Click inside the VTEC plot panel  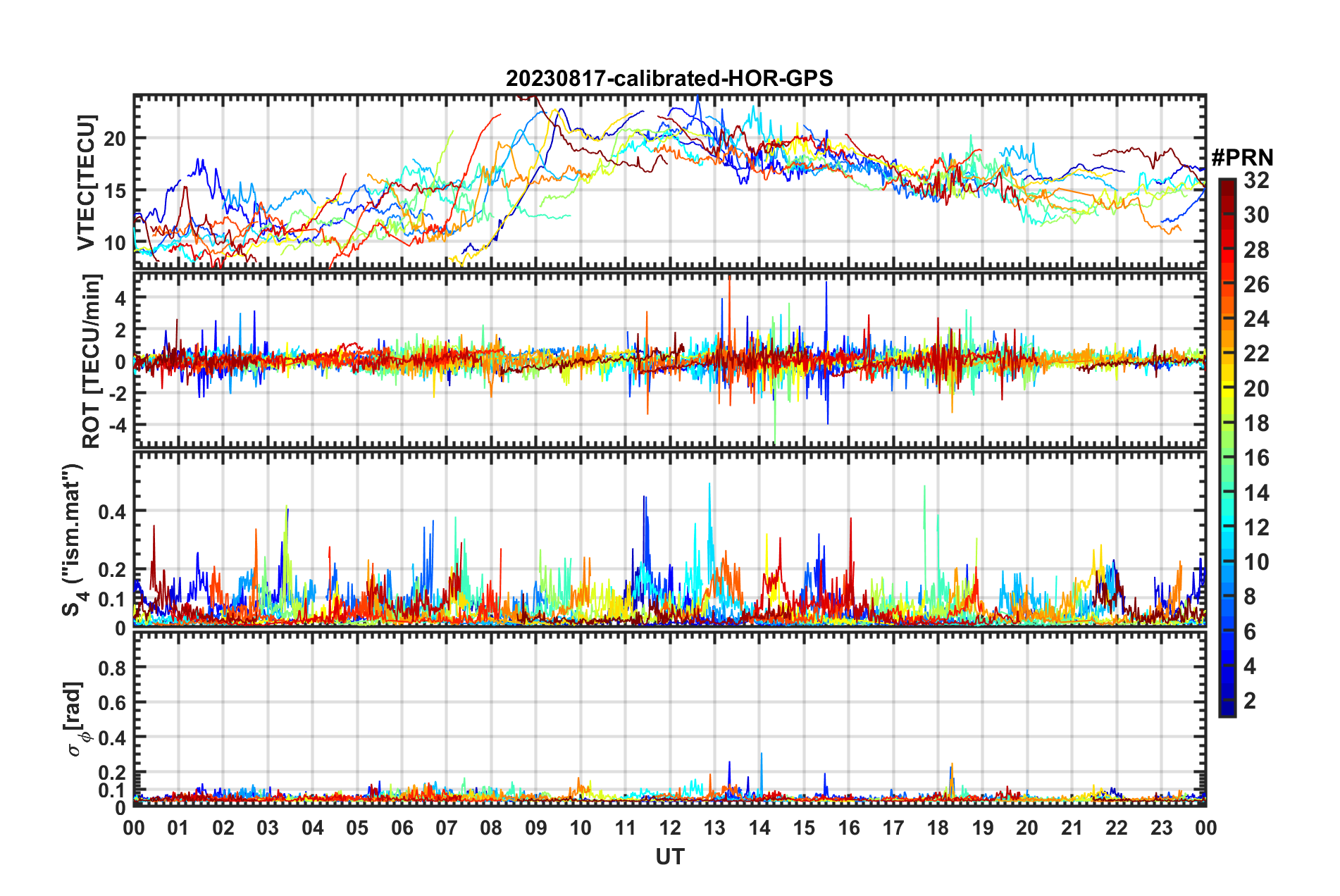(670, 181)
